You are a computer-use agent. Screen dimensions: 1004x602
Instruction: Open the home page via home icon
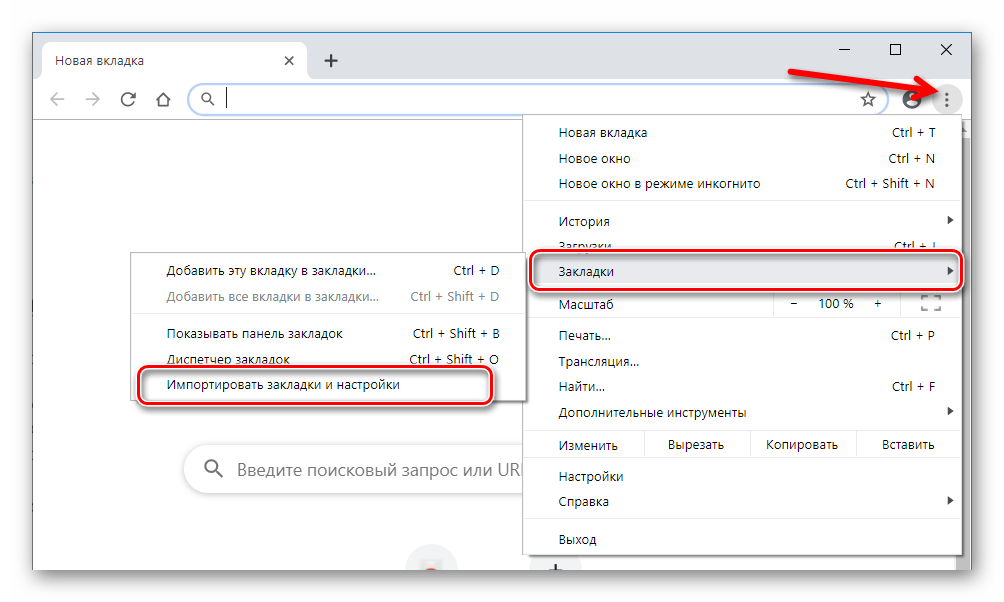[163, 99]
